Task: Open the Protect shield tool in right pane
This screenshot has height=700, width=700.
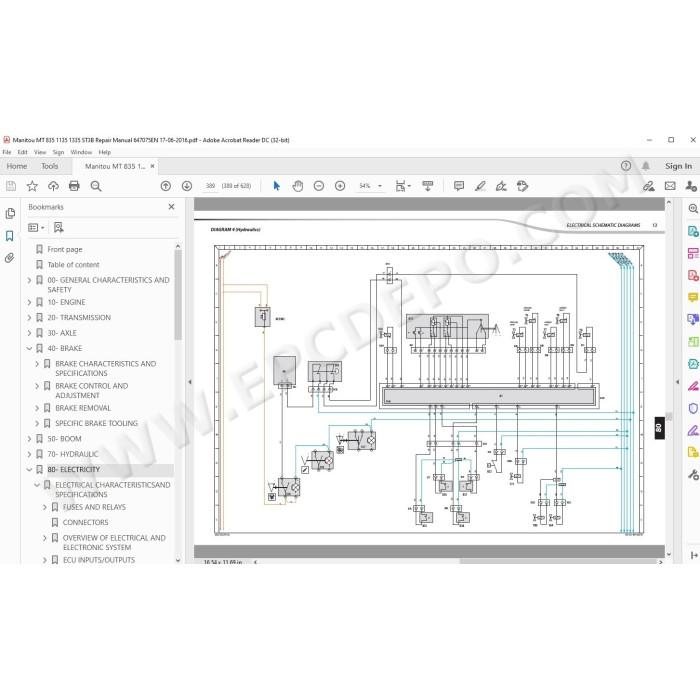Action: [x=693, y=408]
